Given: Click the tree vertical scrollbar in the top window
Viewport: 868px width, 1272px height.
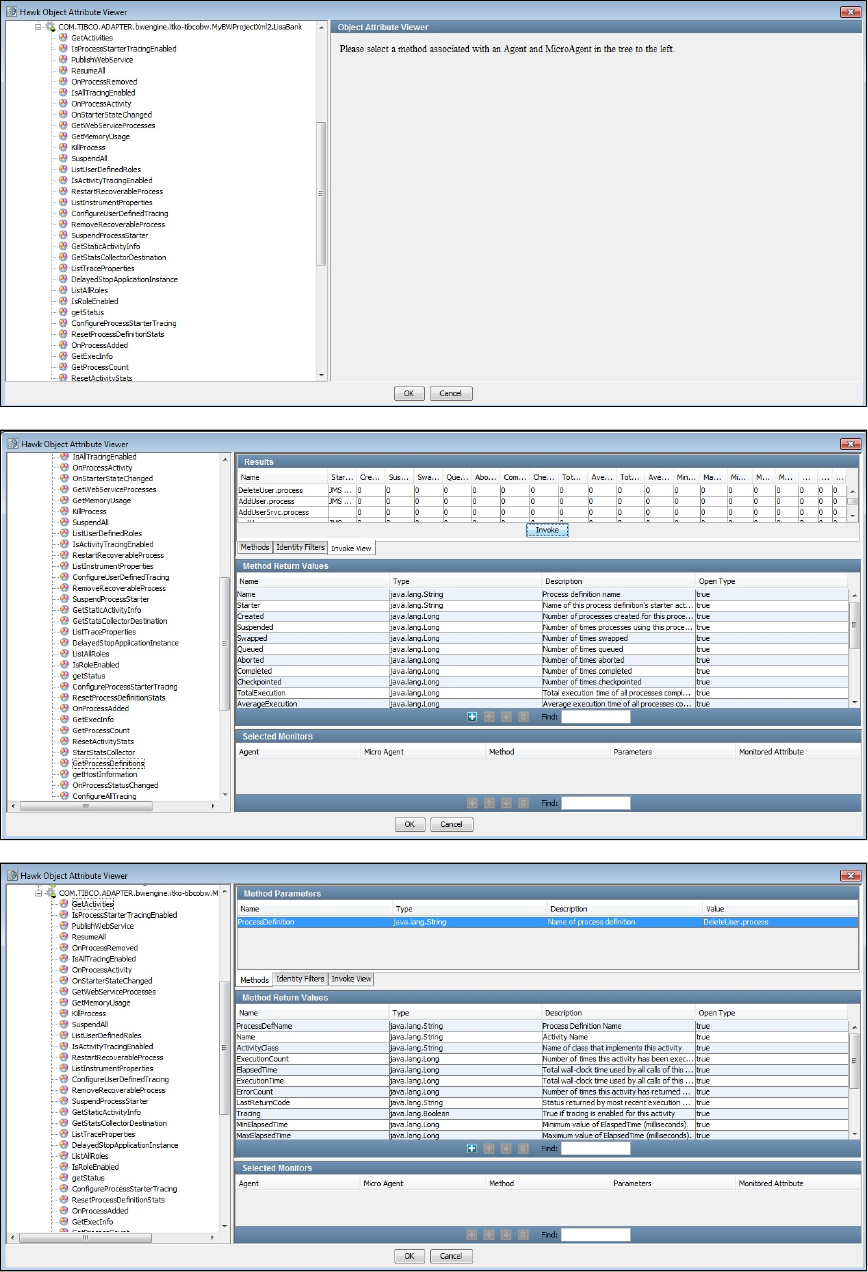Looking at the screenshot, I should [x=321, y=193].
